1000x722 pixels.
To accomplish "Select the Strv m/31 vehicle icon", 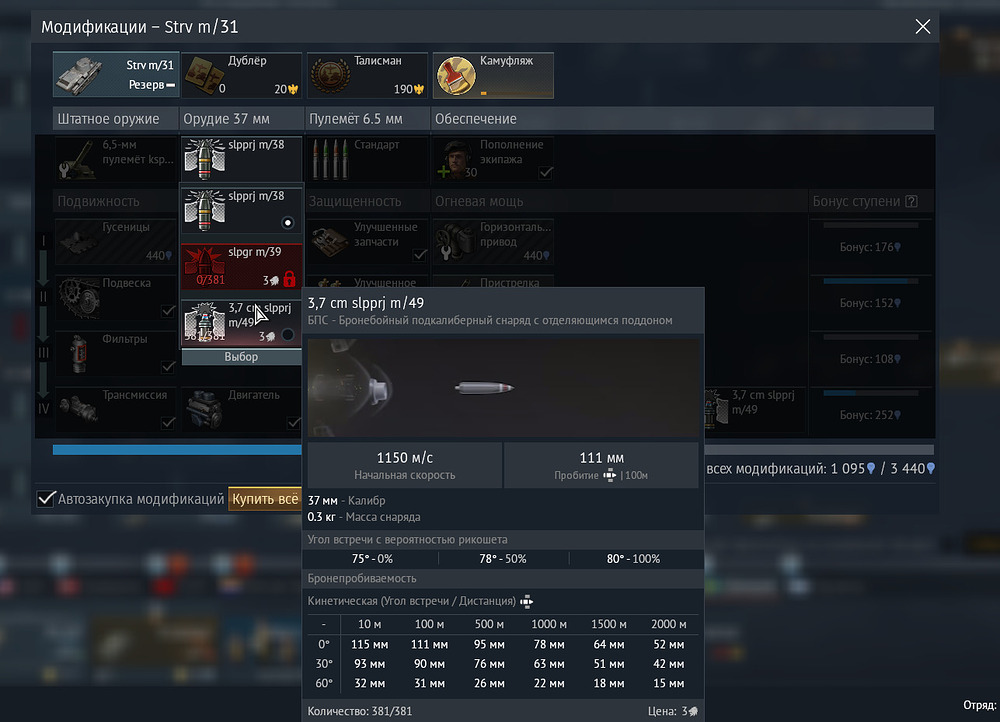I will [116, 76].
